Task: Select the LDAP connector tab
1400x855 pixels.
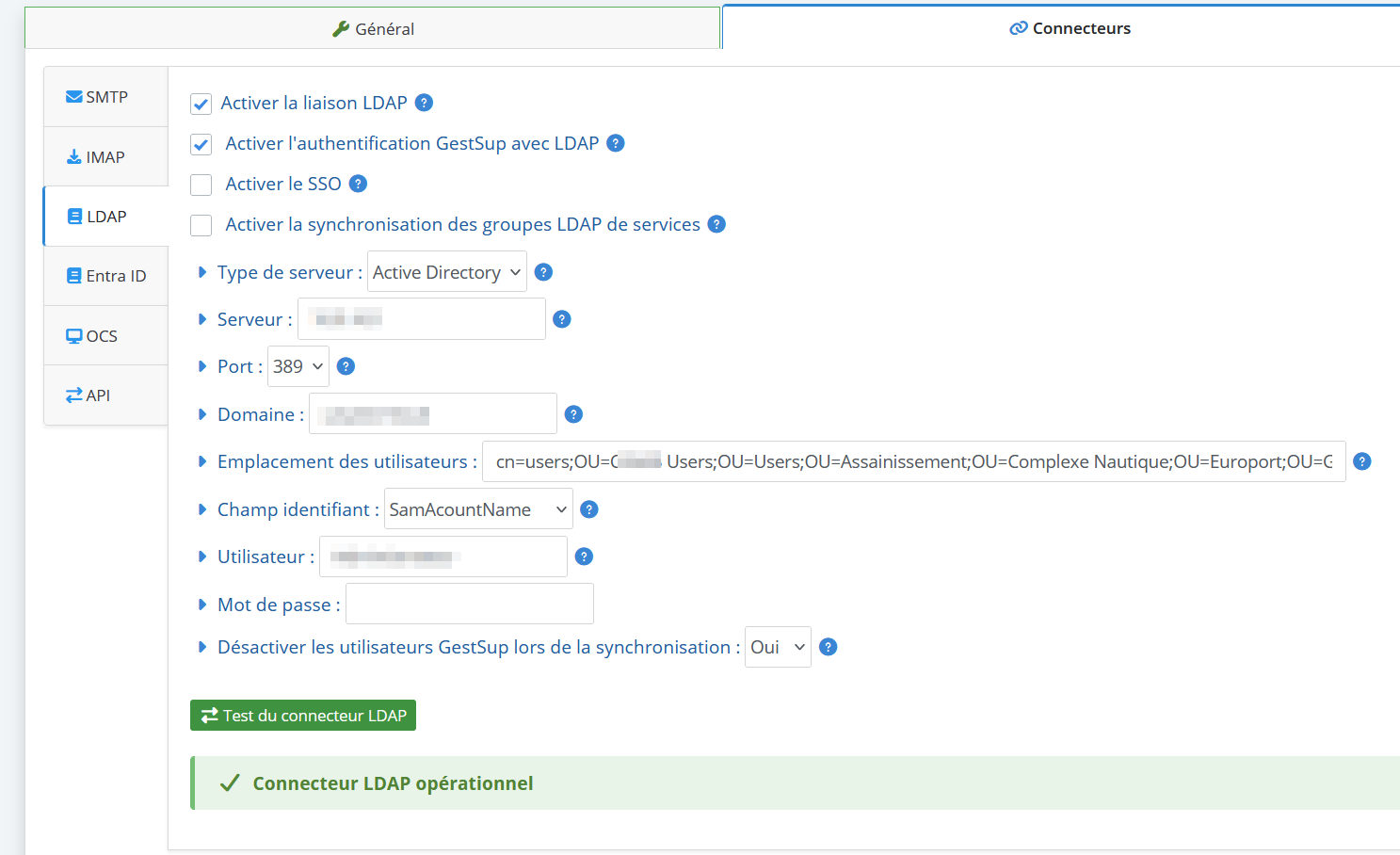Action: [106, 217]
